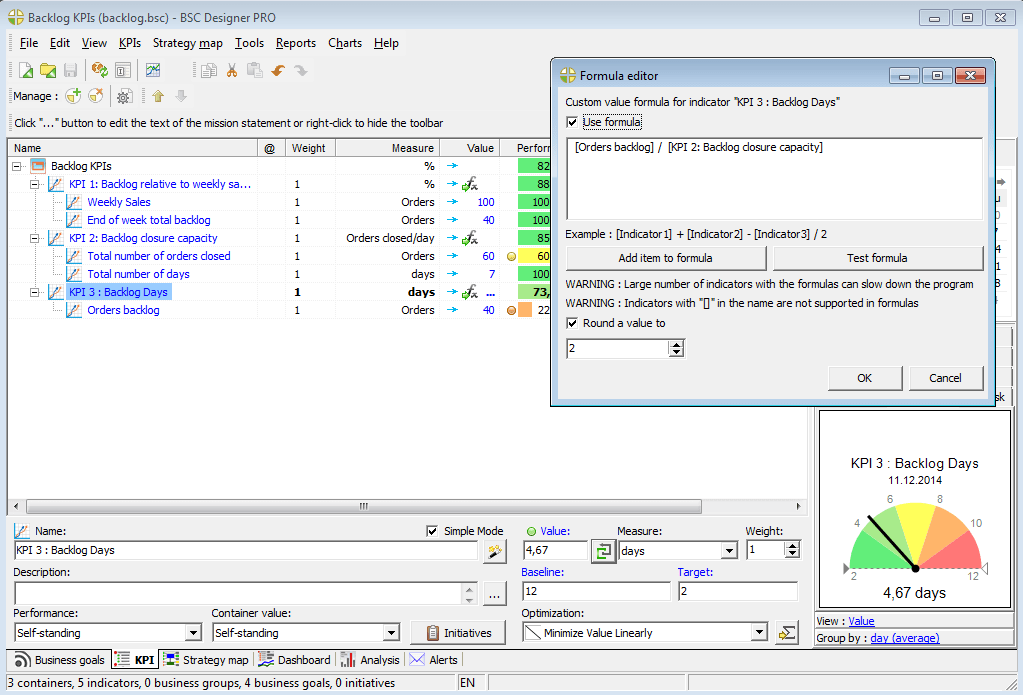Create a new scorecard file

[26, 70]
